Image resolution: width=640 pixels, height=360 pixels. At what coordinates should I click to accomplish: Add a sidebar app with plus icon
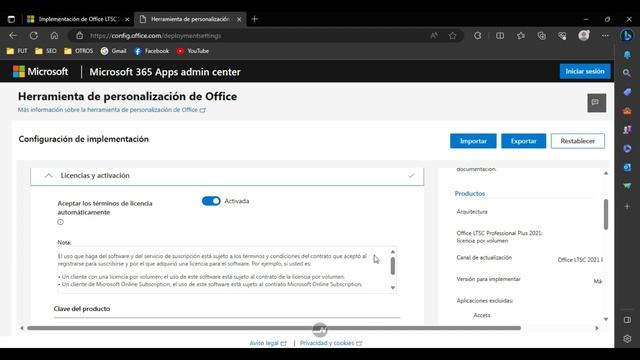[627, 207]
